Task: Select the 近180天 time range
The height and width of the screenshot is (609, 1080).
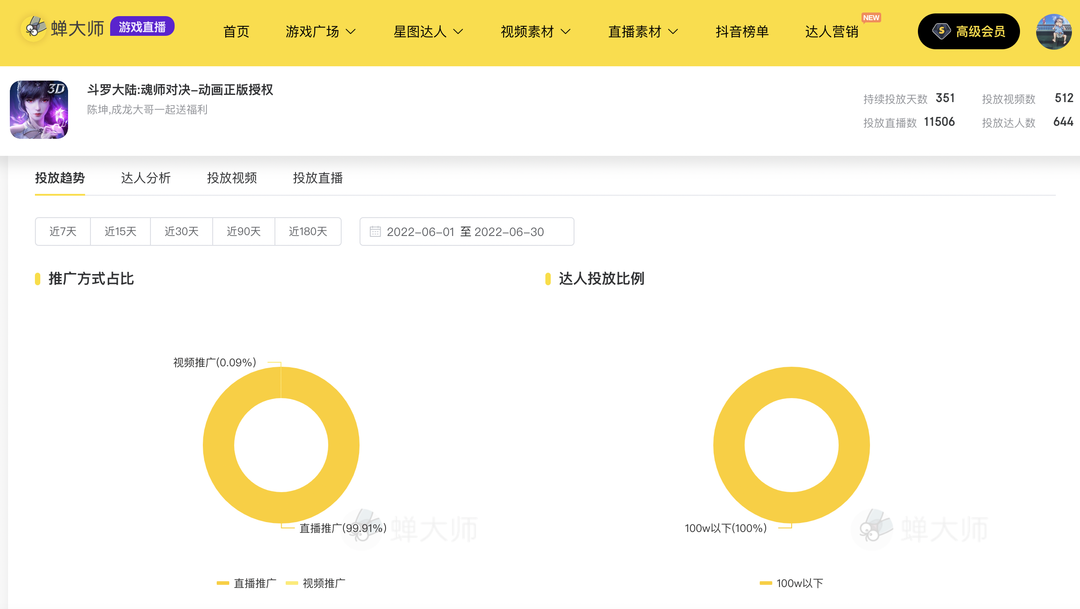Action: (308, 231)
